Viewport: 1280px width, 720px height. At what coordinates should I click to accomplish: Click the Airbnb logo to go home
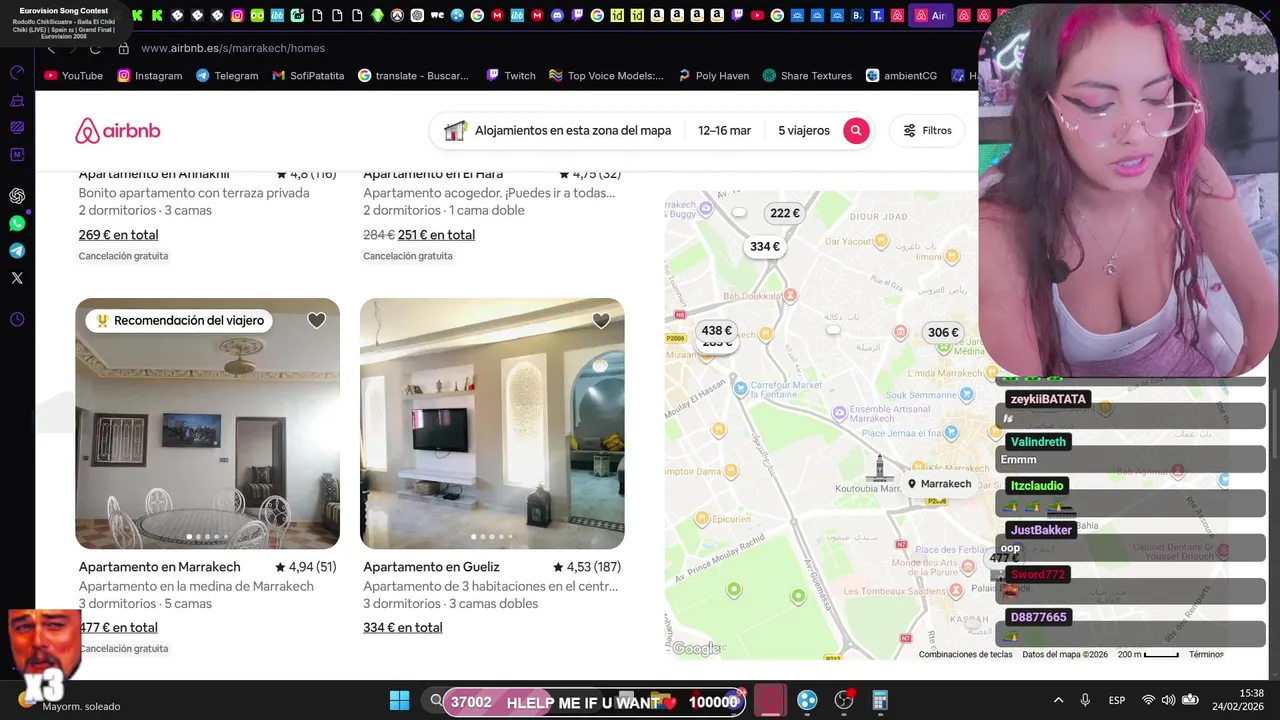(117, 131)
